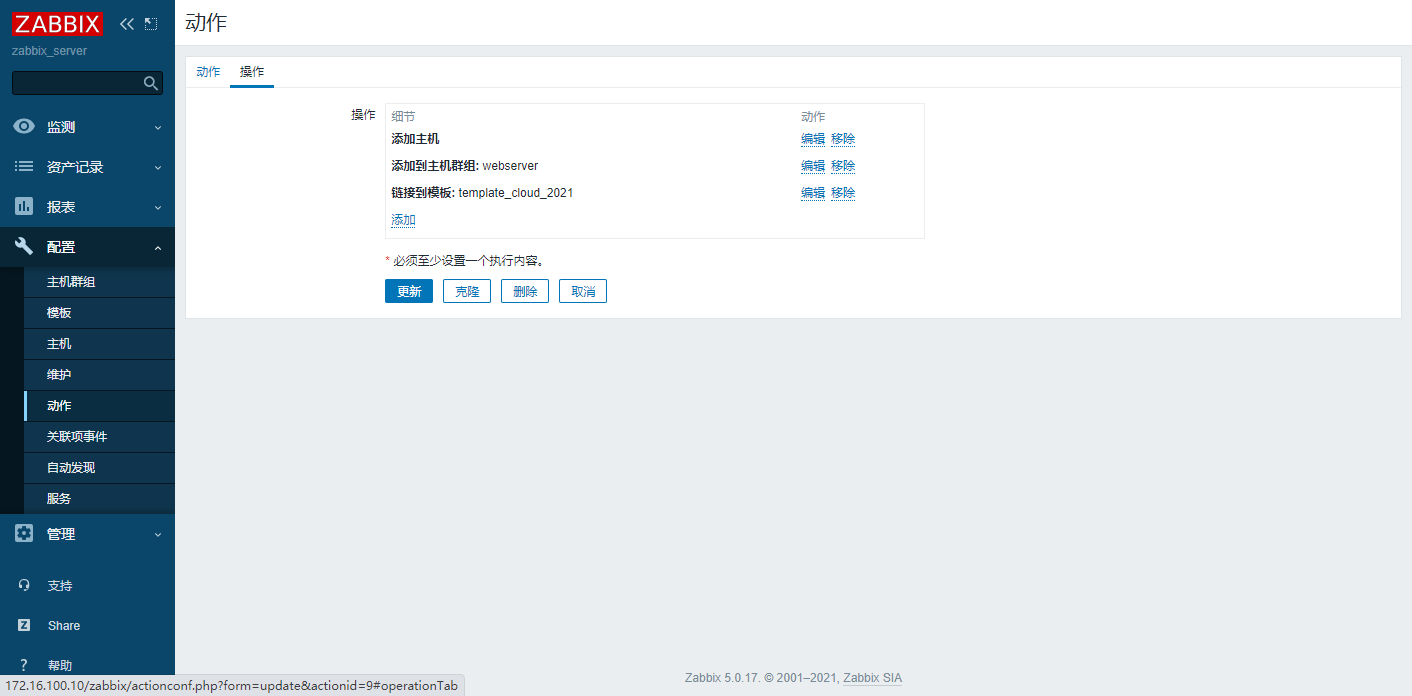Open Support via headset icon
The height and width of the screenshot is (696, 1412).
coord(24,586)
